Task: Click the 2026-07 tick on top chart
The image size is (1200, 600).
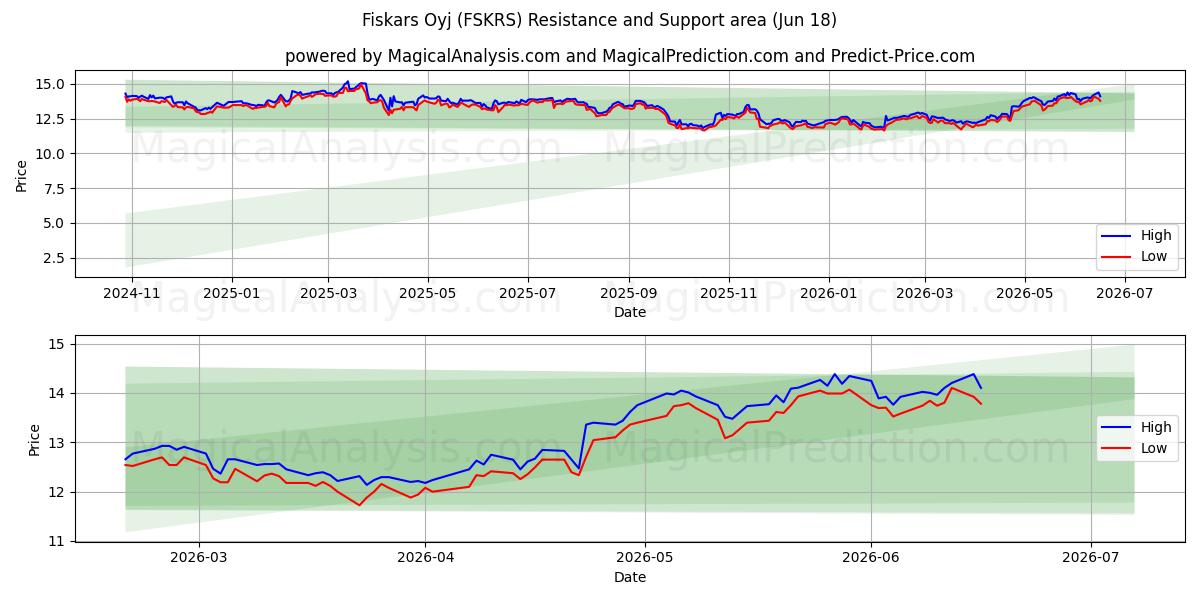Action: [x=1125, y=293]
